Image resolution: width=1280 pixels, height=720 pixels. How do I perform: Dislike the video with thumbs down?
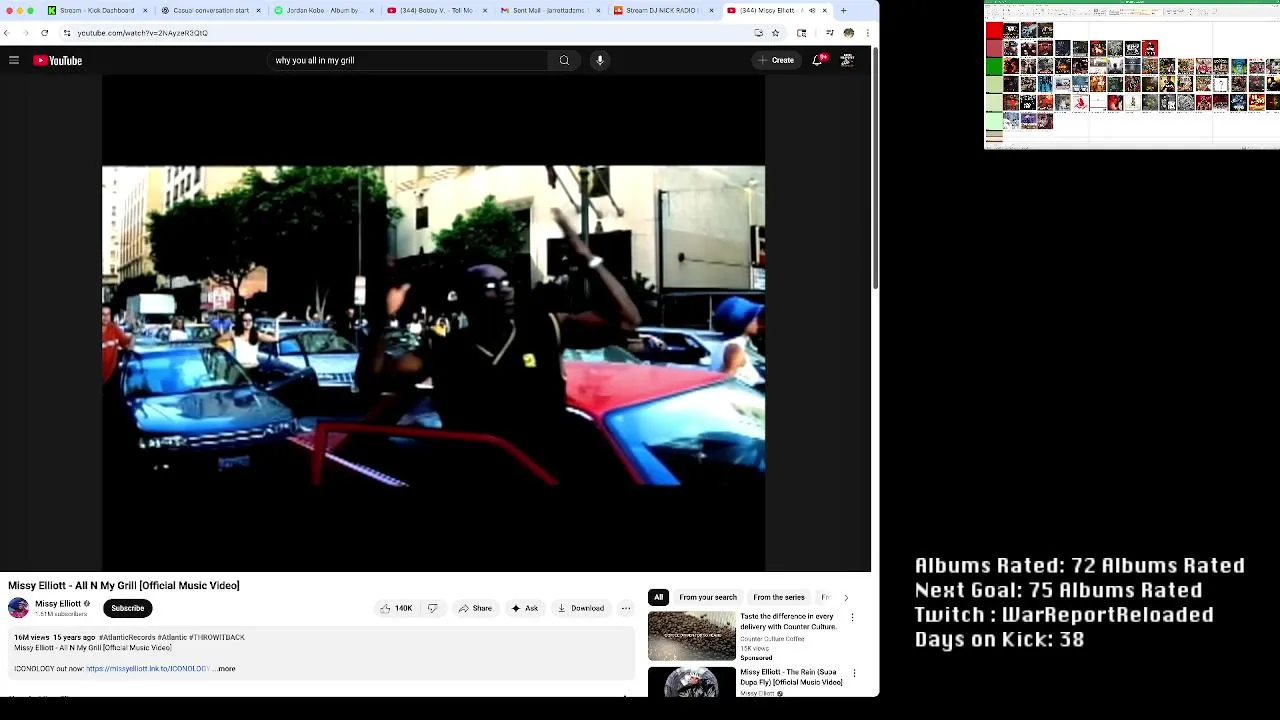[x=432, y=608]
